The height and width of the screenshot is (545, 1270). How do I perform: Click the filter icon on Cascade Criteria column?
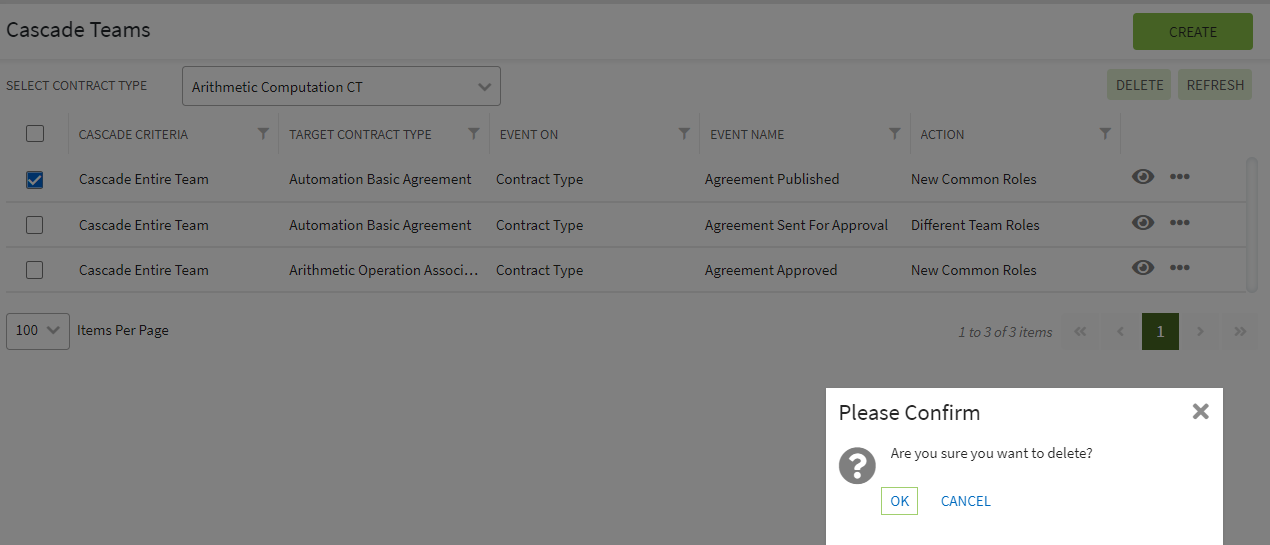263,134
